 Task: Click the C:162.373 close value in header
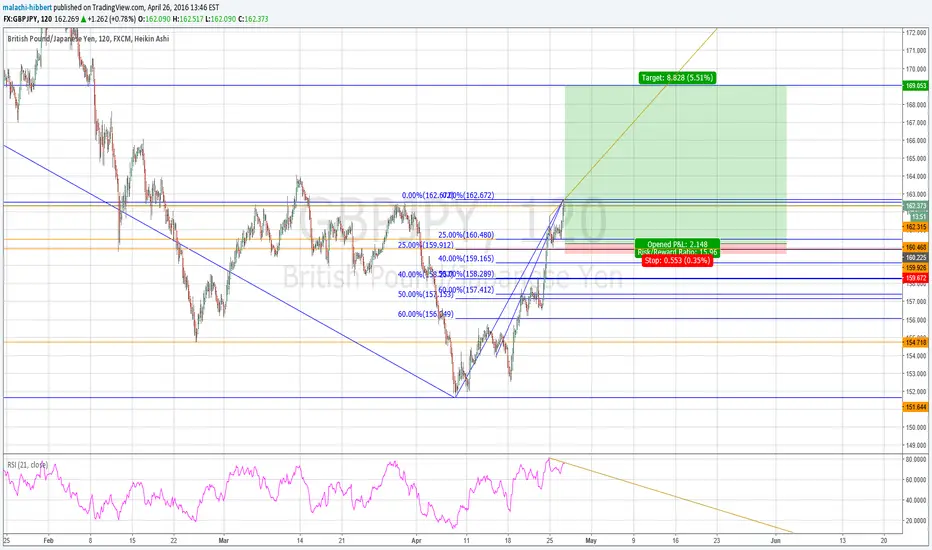click(253, 19)
